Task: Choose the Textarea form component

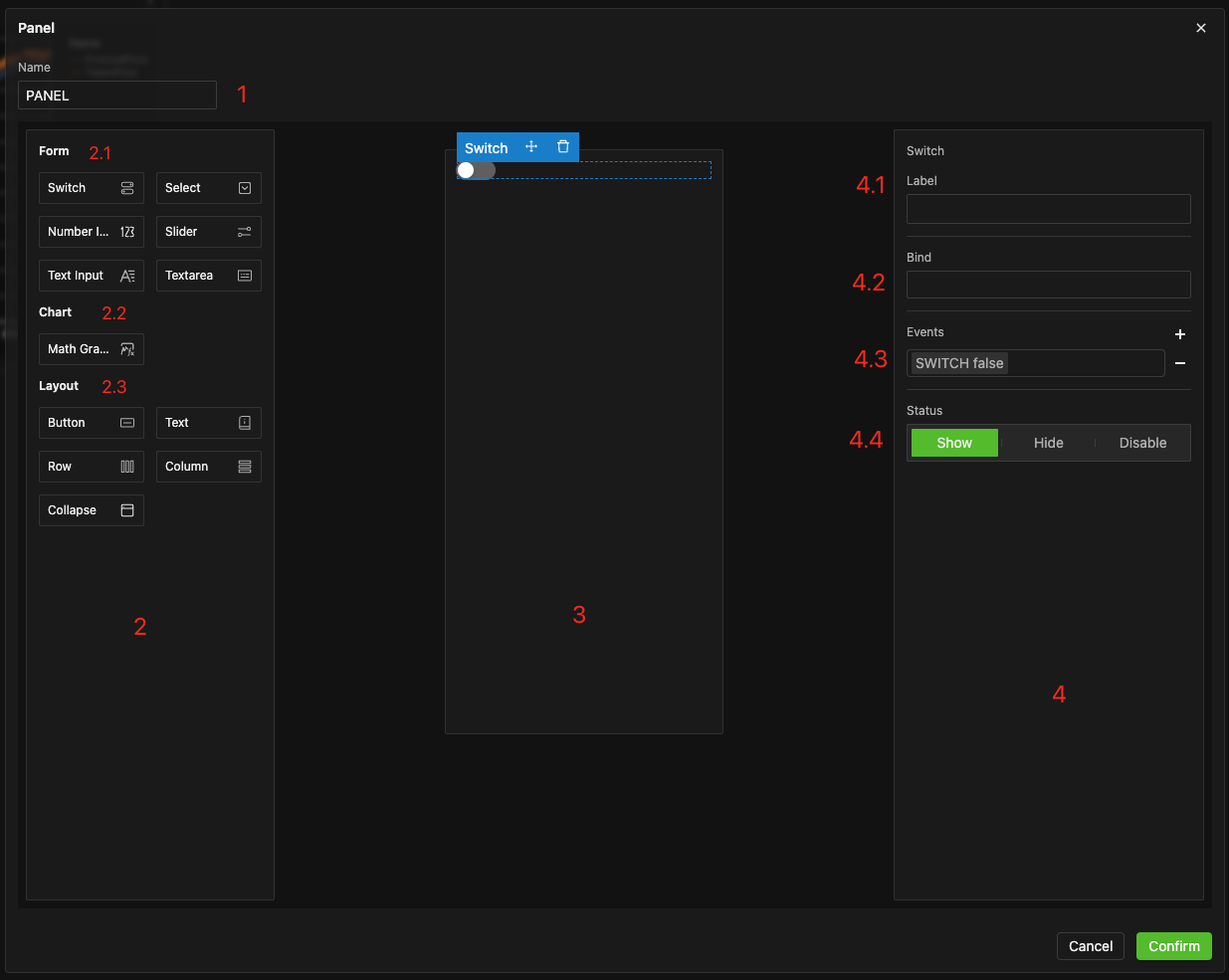Action: coord(208,276)
